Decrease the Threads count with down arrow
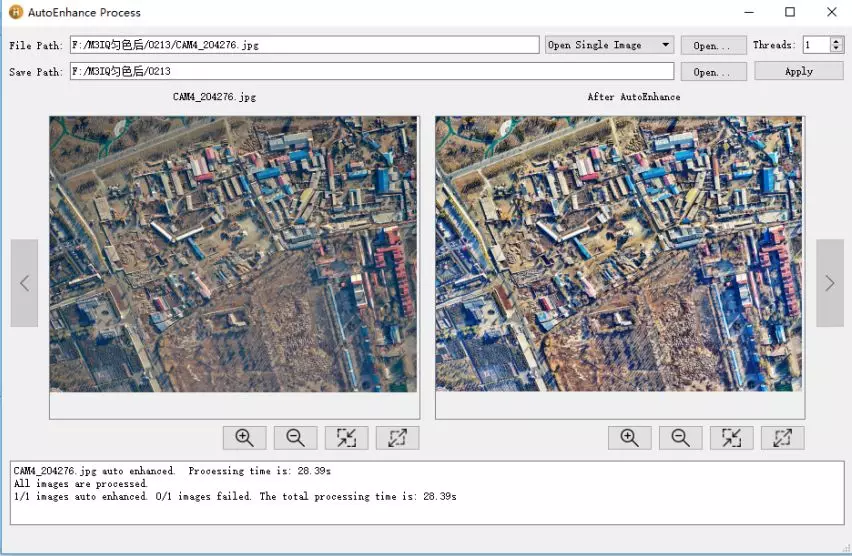This screenshot has height=556, width=852. 837,49
